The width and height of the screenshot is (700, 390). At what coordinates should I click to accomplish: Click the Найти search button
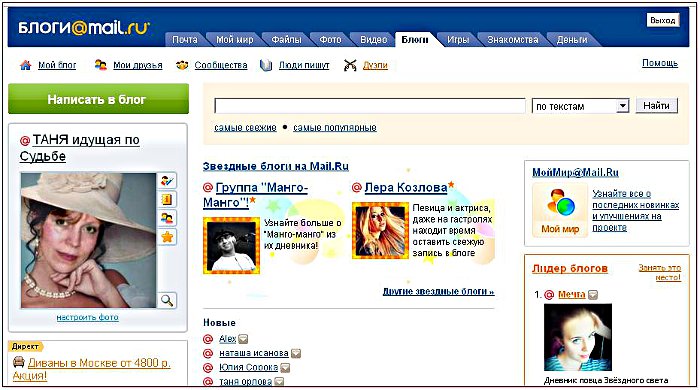656,106
